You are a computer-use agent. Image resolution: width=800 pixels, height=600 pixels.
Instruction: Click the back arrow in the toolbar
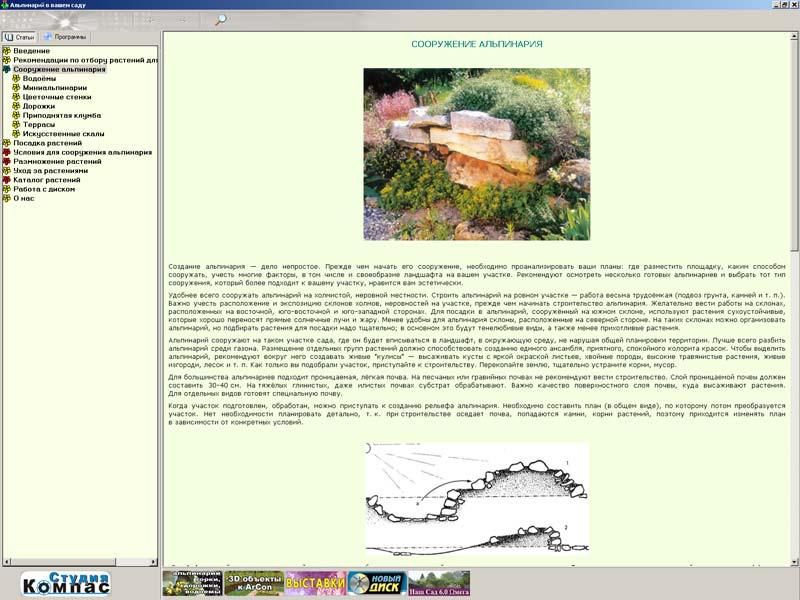(x=151, y=19)
